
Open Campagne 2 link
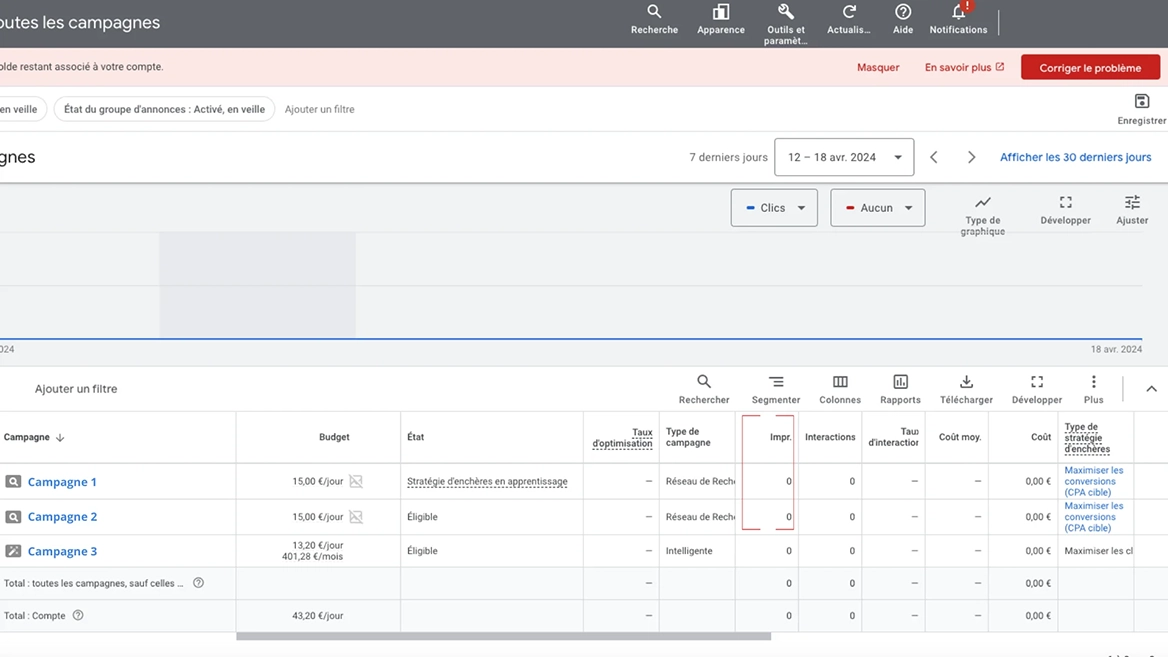tap(62, 517)
